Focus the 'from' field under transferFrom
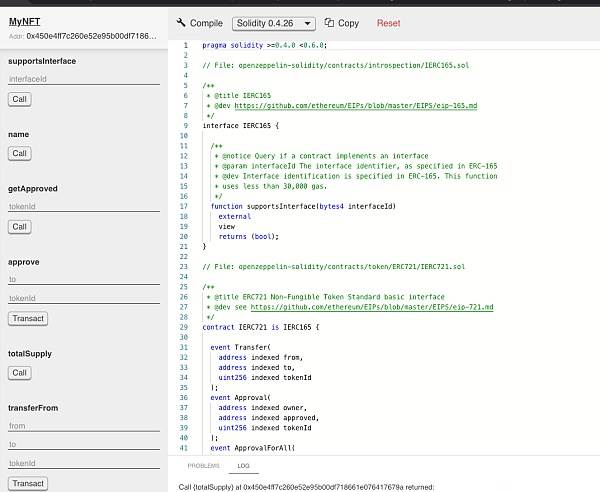The image size is (600, 492). point(84,426)
